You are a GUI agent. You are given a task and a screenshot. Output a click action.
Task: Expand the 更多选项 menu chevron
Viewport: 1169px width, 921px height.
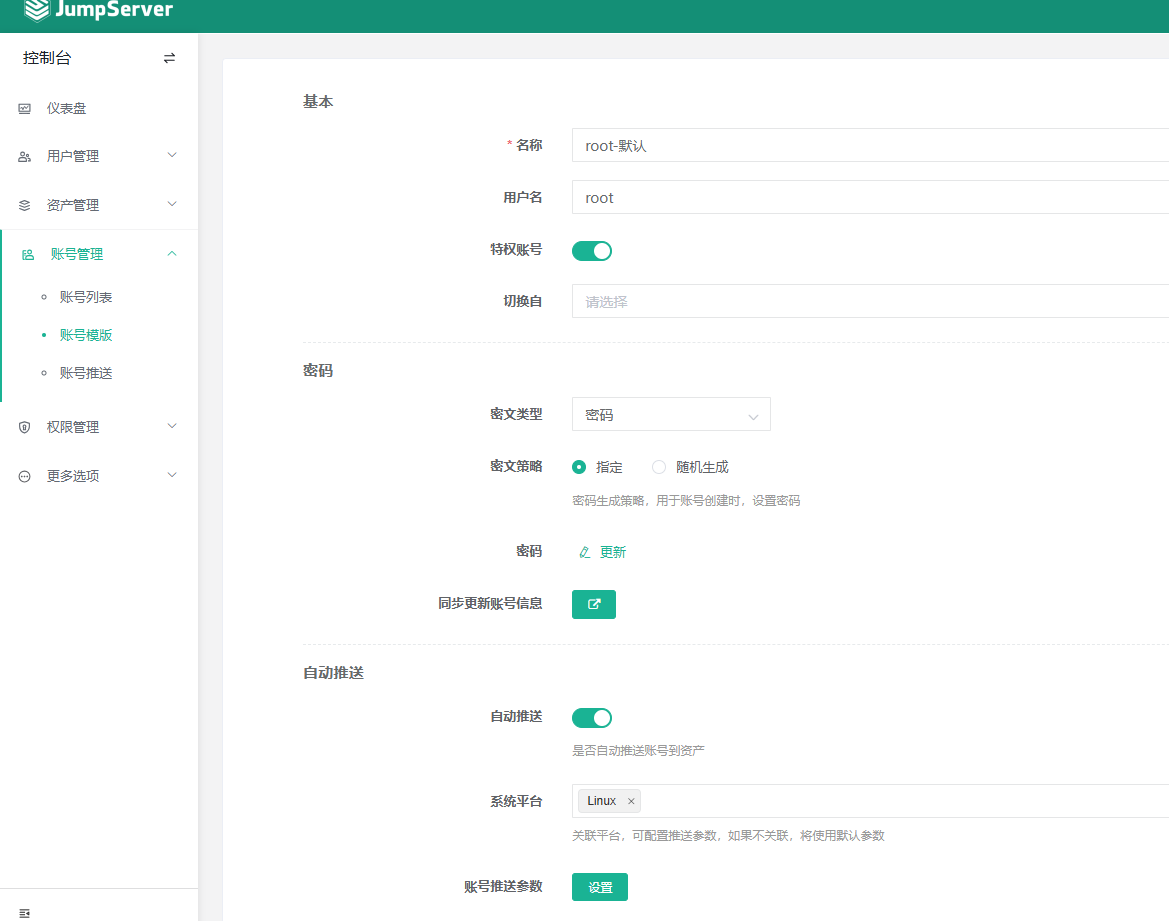(x=172, y=475)
